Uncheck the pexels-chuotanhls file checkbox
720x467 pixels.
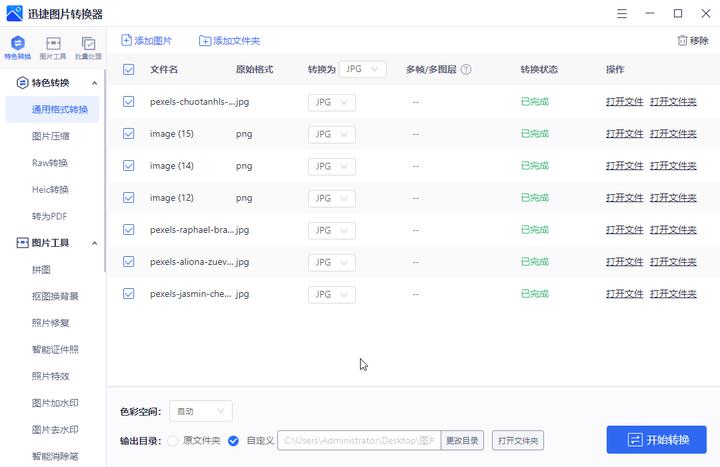129,101
